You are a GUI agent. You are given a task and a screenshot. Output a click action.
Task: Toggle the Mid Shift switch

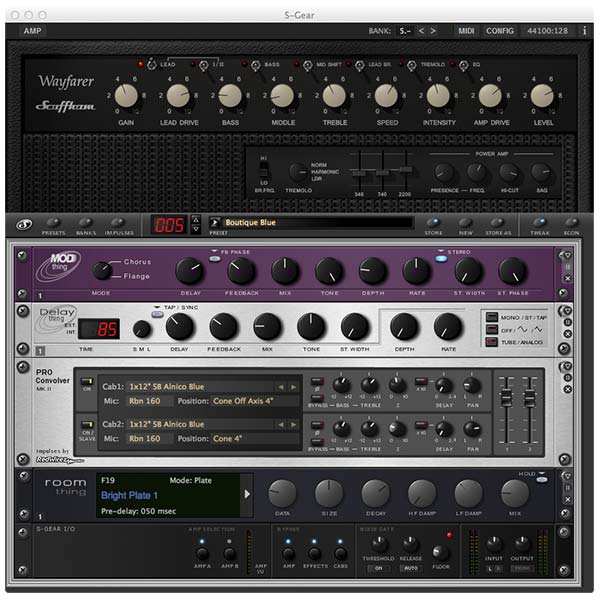(x=308, y=65)
